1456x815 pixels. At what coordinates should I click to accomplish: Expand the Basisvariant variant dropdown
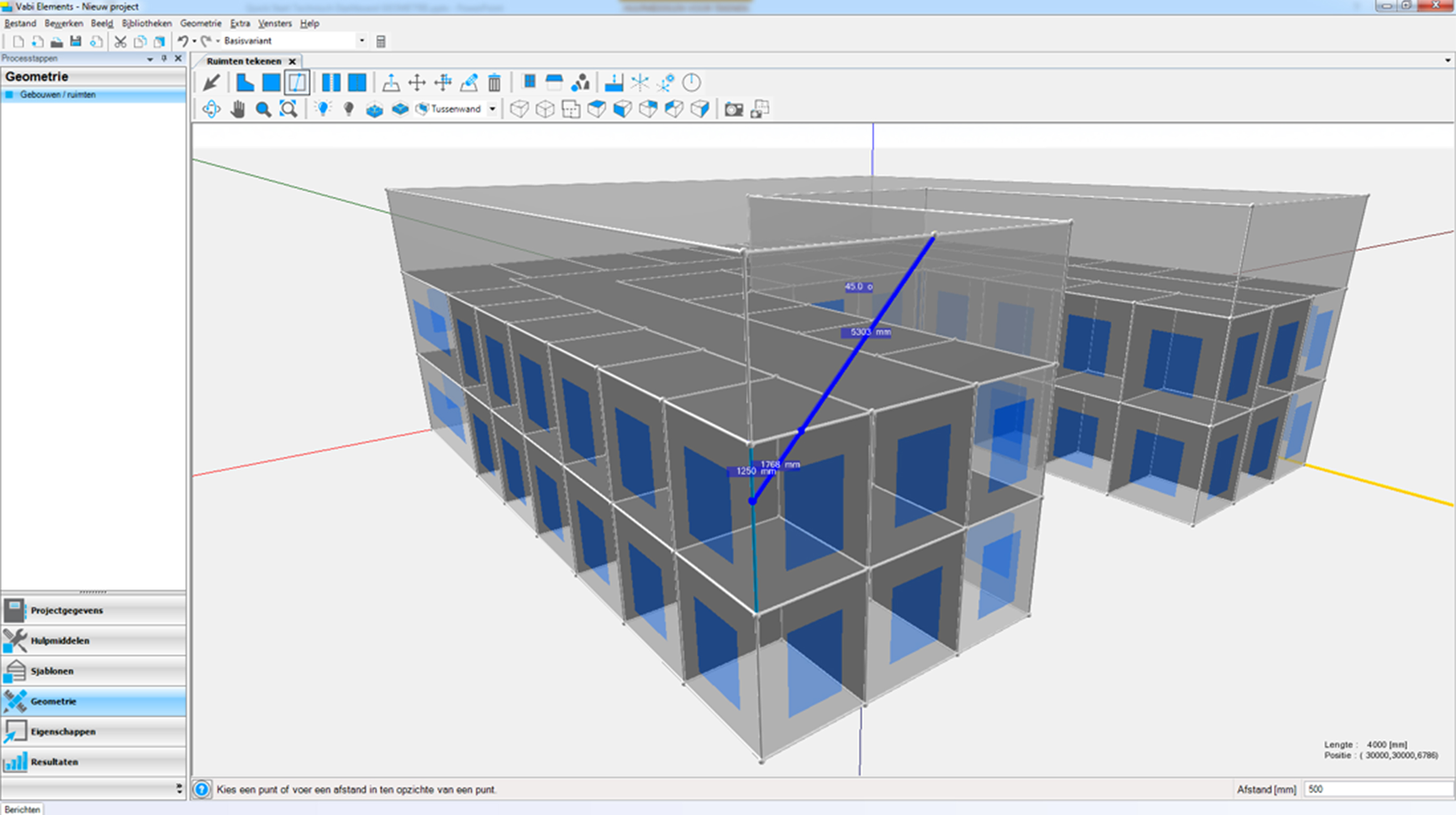pos(362,40)
